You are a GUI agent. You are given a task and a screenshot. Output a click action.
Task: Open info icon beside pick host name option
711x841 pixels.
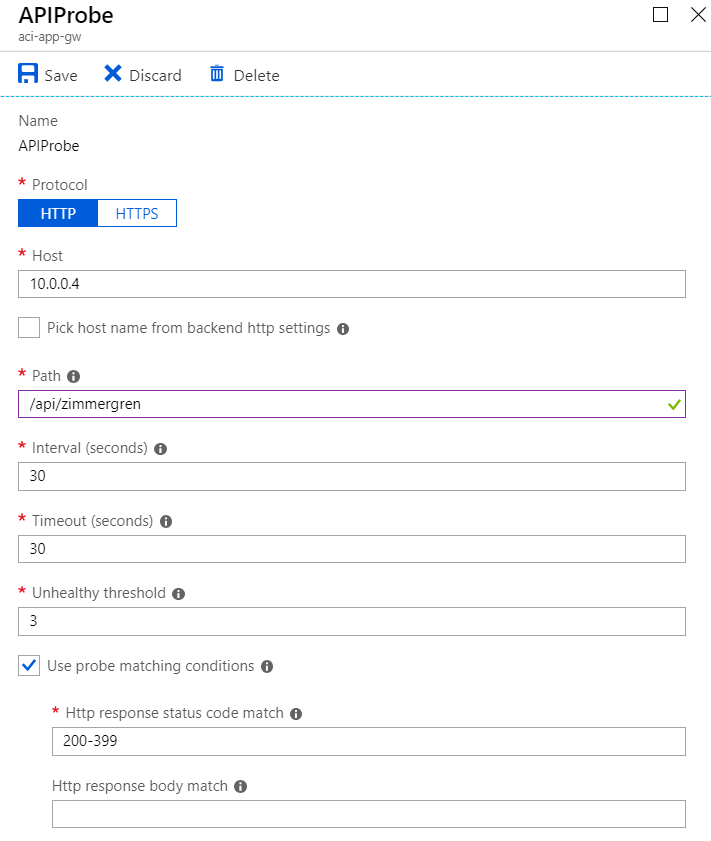(x=343, y=328)
